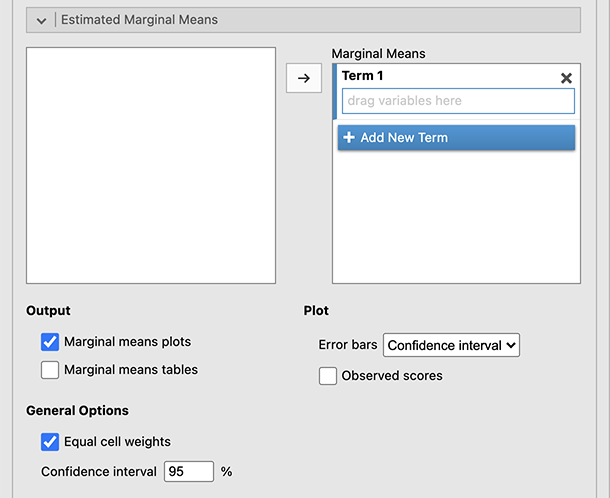The height and width of the screenshot is (498, 610).
Task: Disable the Equal cell weights checkbox
Action: point(50,441)
